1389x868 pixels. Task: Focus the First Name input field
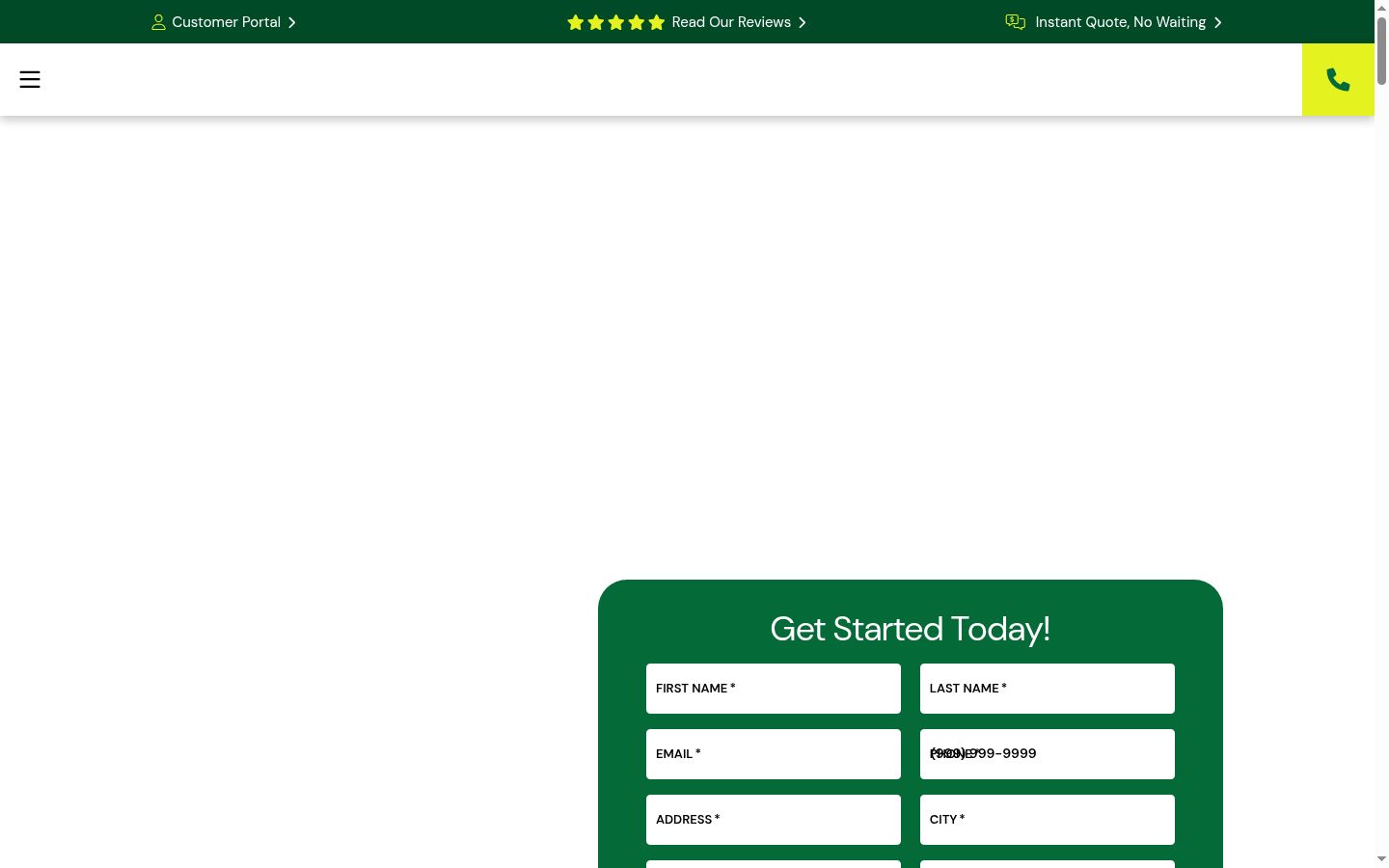click(774, 689)
